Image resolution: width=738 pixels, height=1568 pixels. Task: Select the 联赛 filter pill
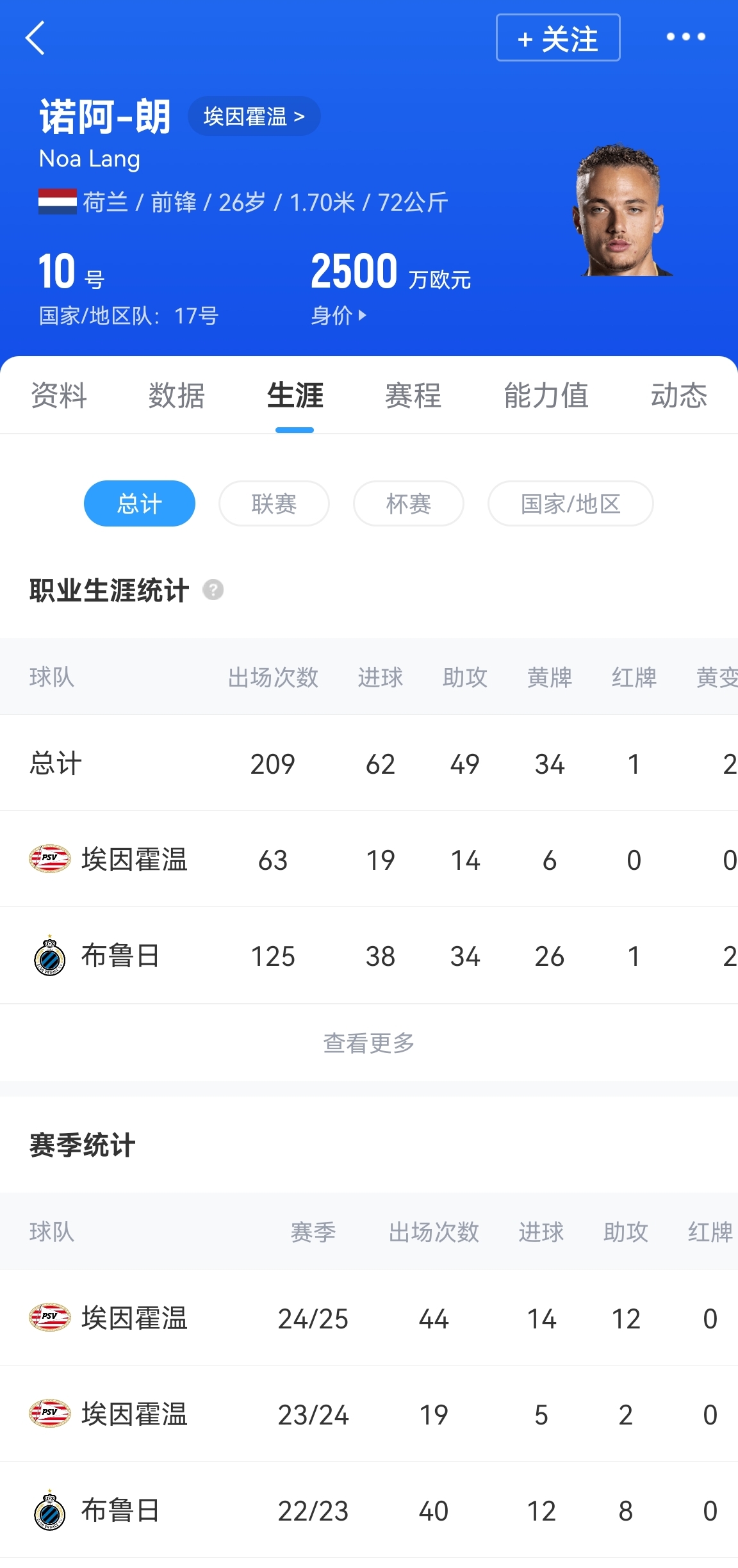tap(274, 503)
